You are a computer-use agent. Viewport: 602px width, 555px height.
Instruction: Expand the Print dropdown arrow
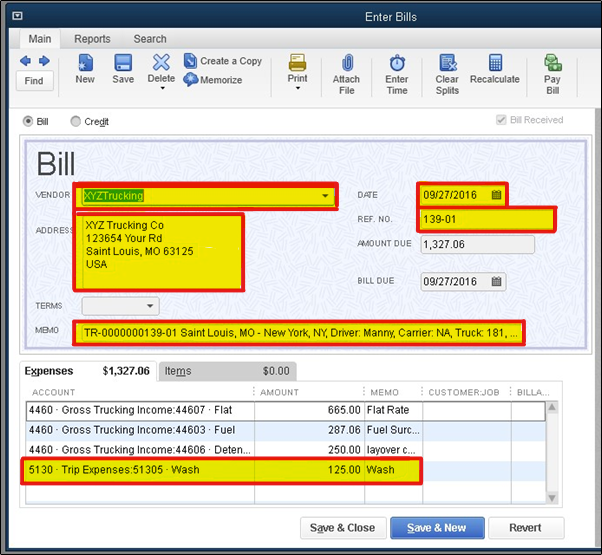click(x=297, y=89)
